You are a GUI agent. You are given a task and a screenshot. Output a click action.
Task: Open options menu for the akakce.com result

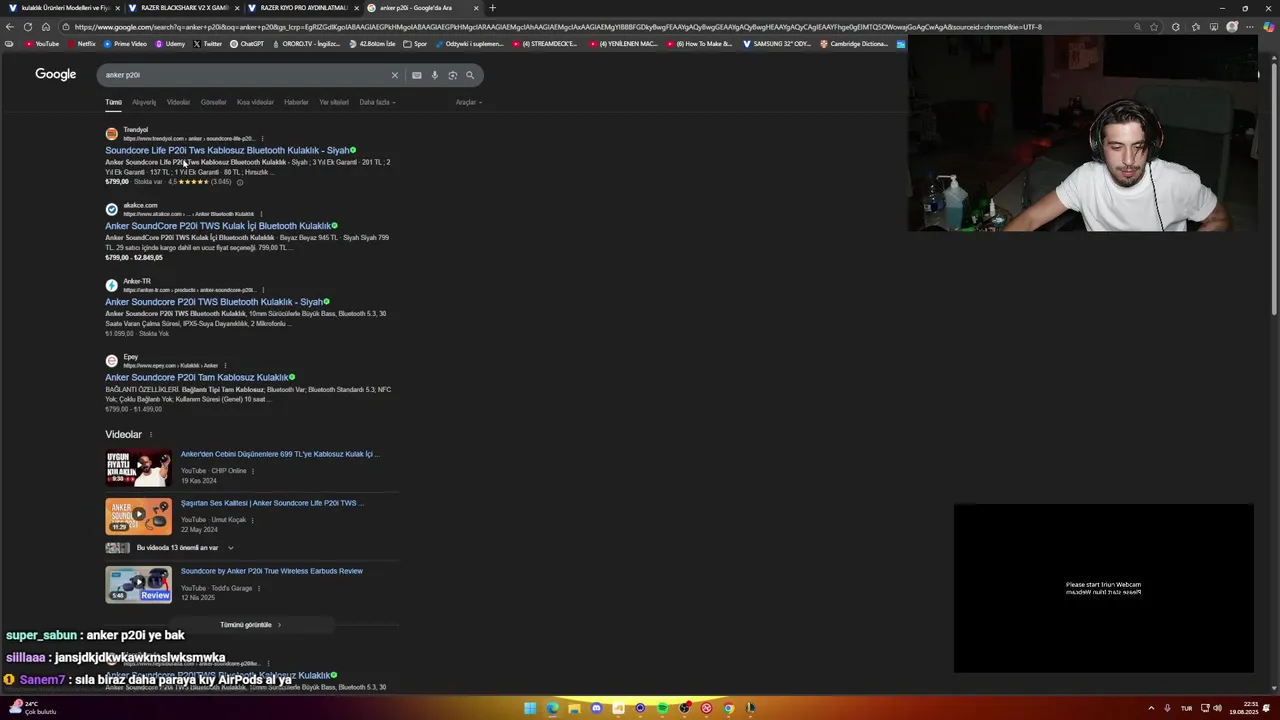261,214
